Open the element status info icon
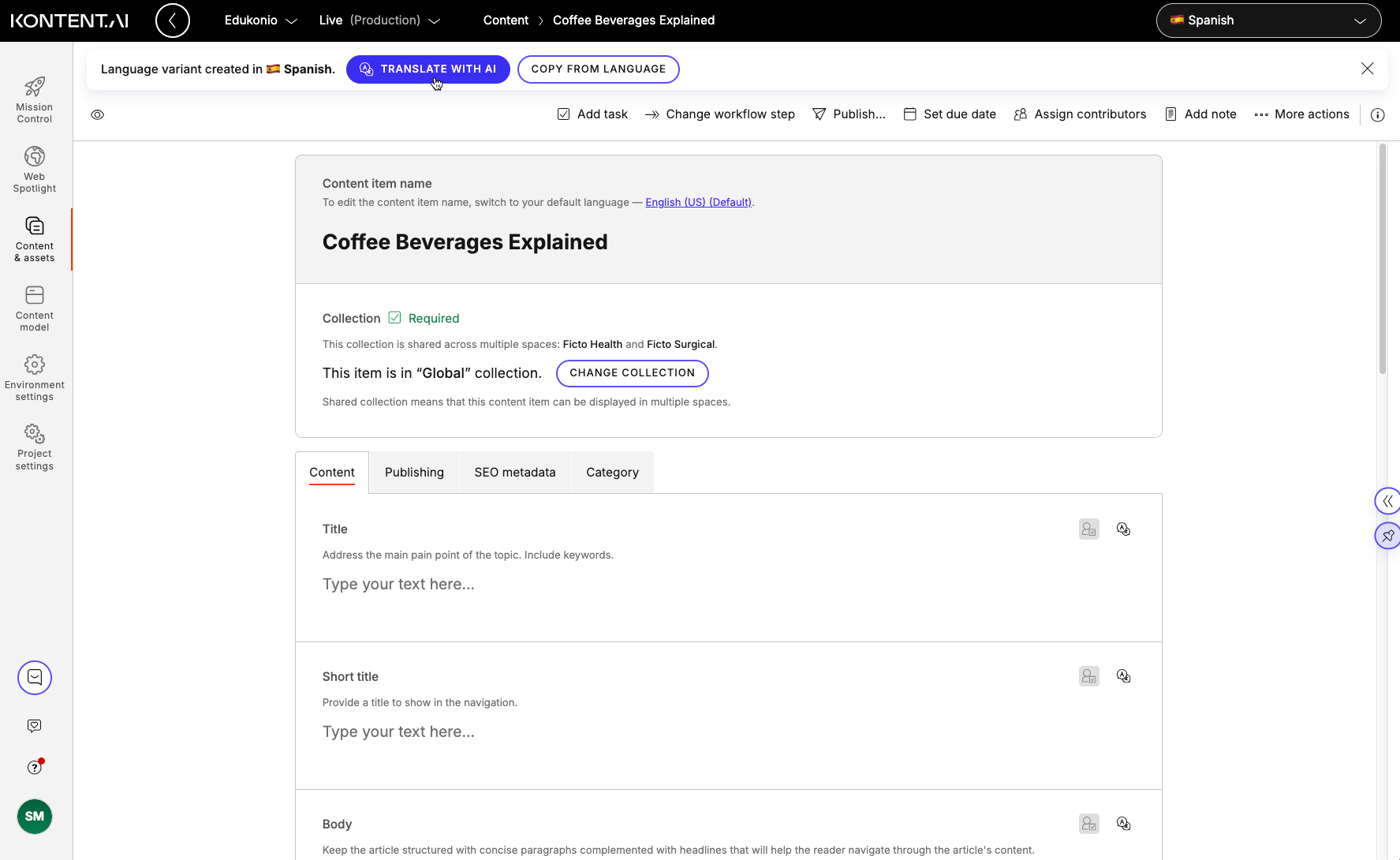Image resolution: width=1400 pixels, height=860 pixels. pos(1378,114)
